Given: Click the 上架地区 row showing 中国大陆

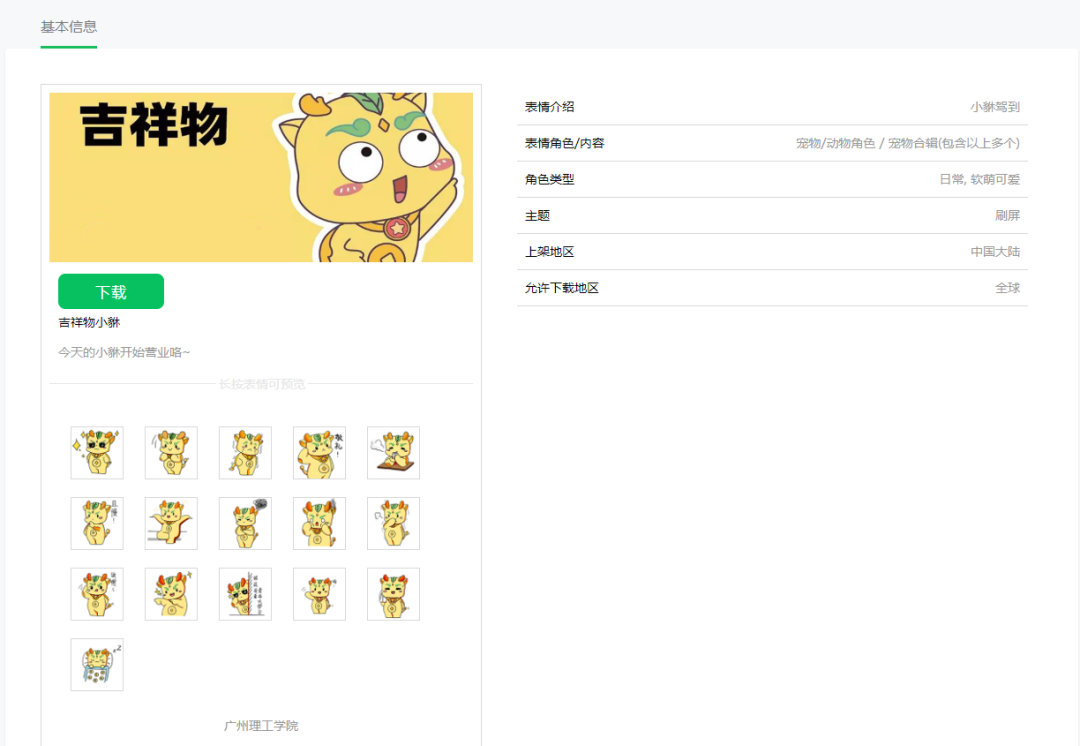Looking at the screenshot, I should (x=772, y=252).
